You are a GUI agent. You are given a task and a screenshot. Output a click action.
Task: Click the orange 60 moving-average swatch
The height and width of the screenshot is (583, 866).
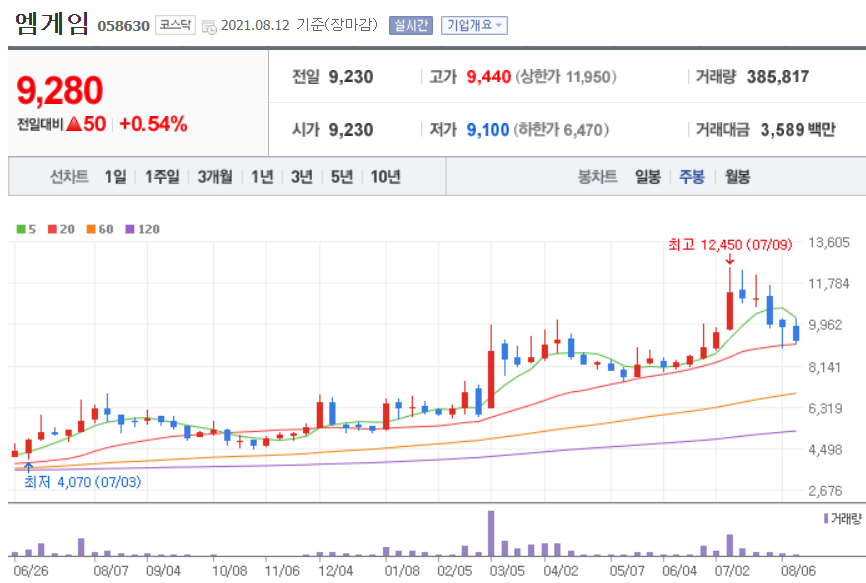(91, 229)
